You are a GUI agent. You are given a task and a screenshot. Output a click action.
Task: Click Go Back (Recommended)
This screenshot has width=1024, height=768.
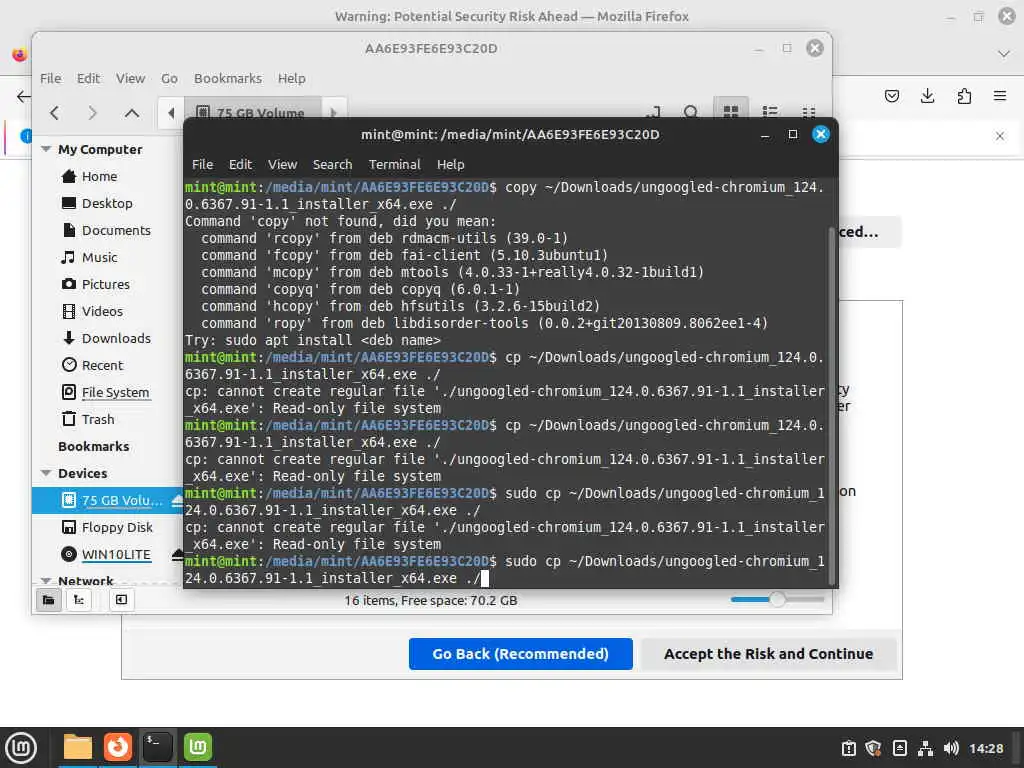pos(520,654)
